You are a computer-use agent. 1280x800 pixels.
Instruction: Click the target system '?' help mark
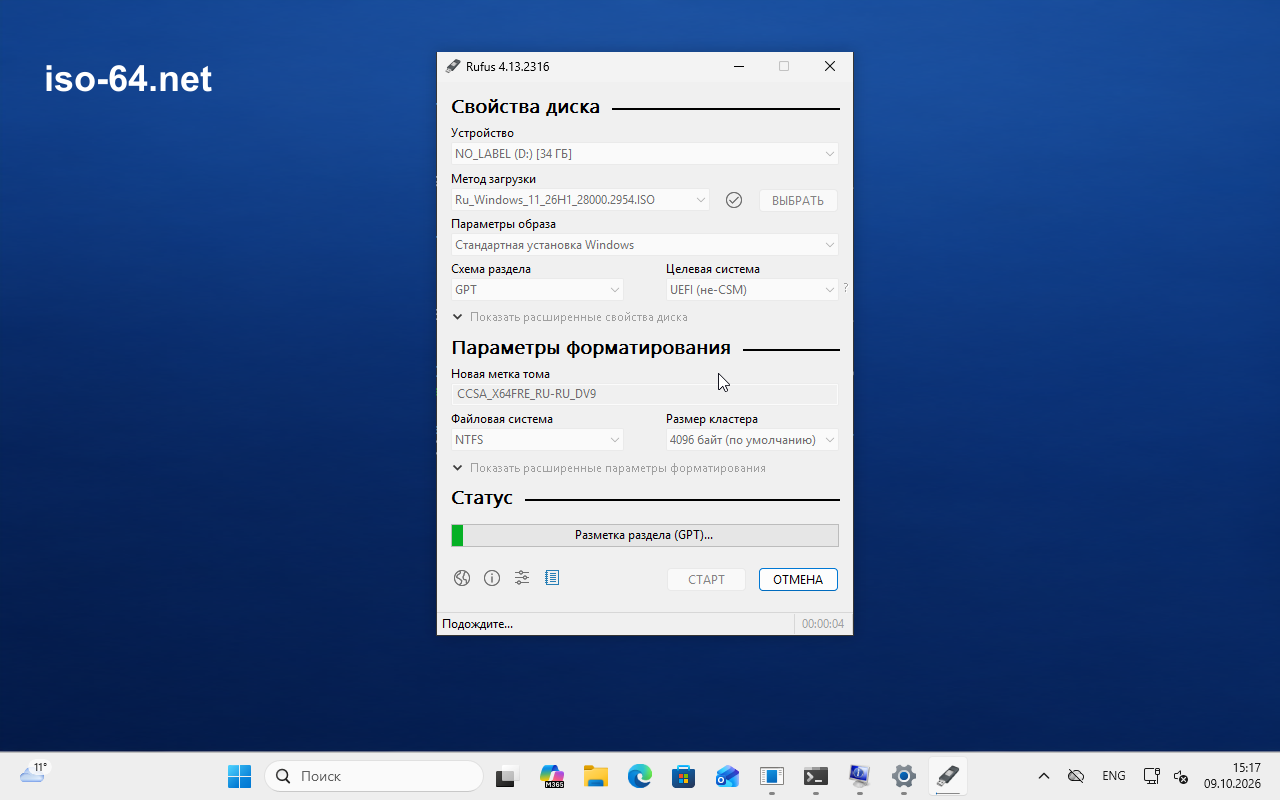tap(845, 288)
